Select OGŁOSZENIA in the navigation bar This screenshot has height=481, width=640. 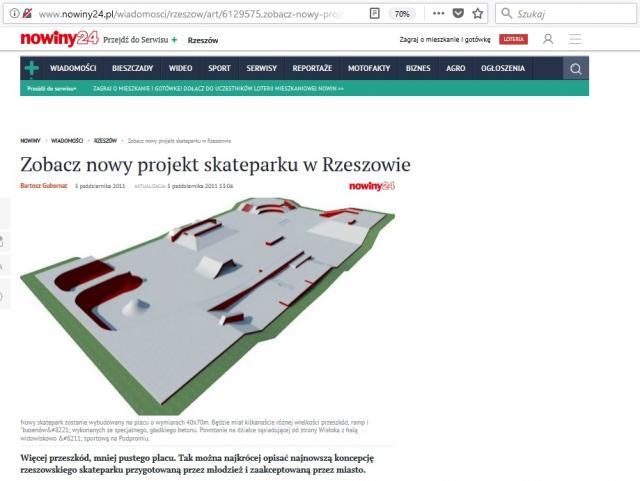tap(502, 68)
